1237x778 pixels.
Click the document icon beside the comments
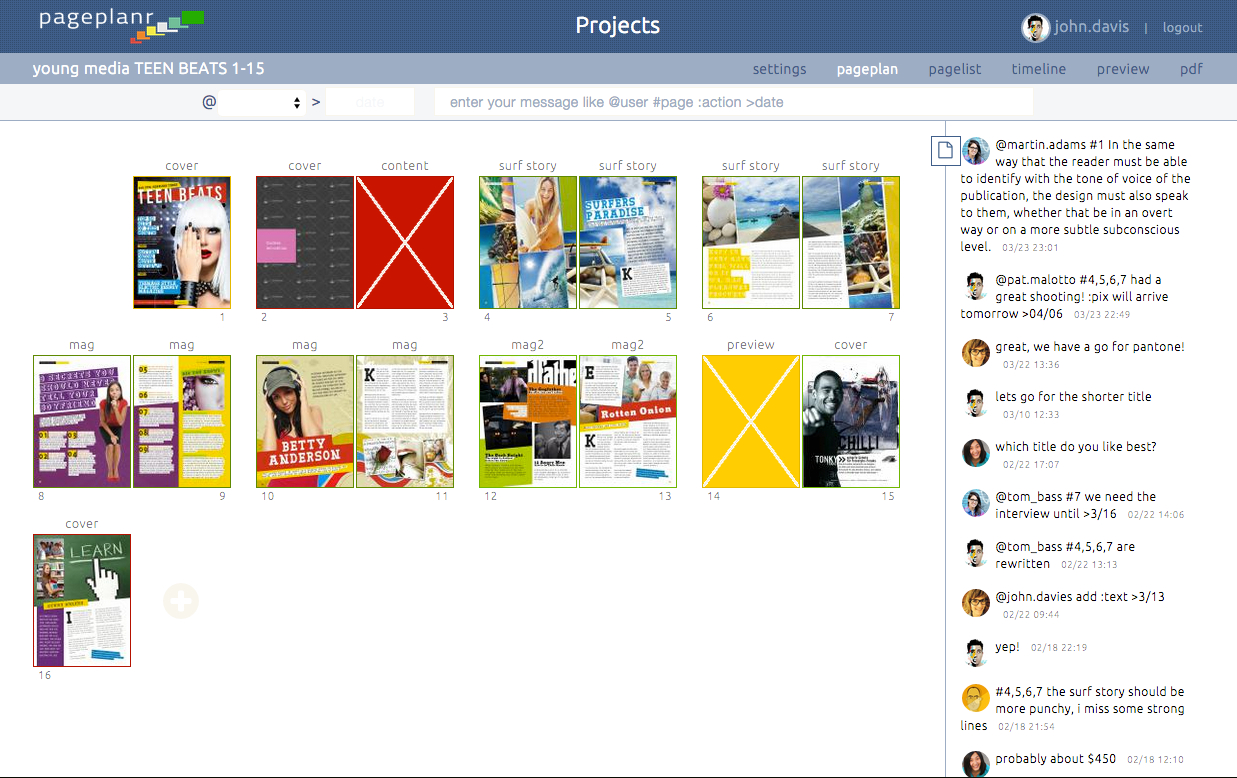click(x=944, y=150)
